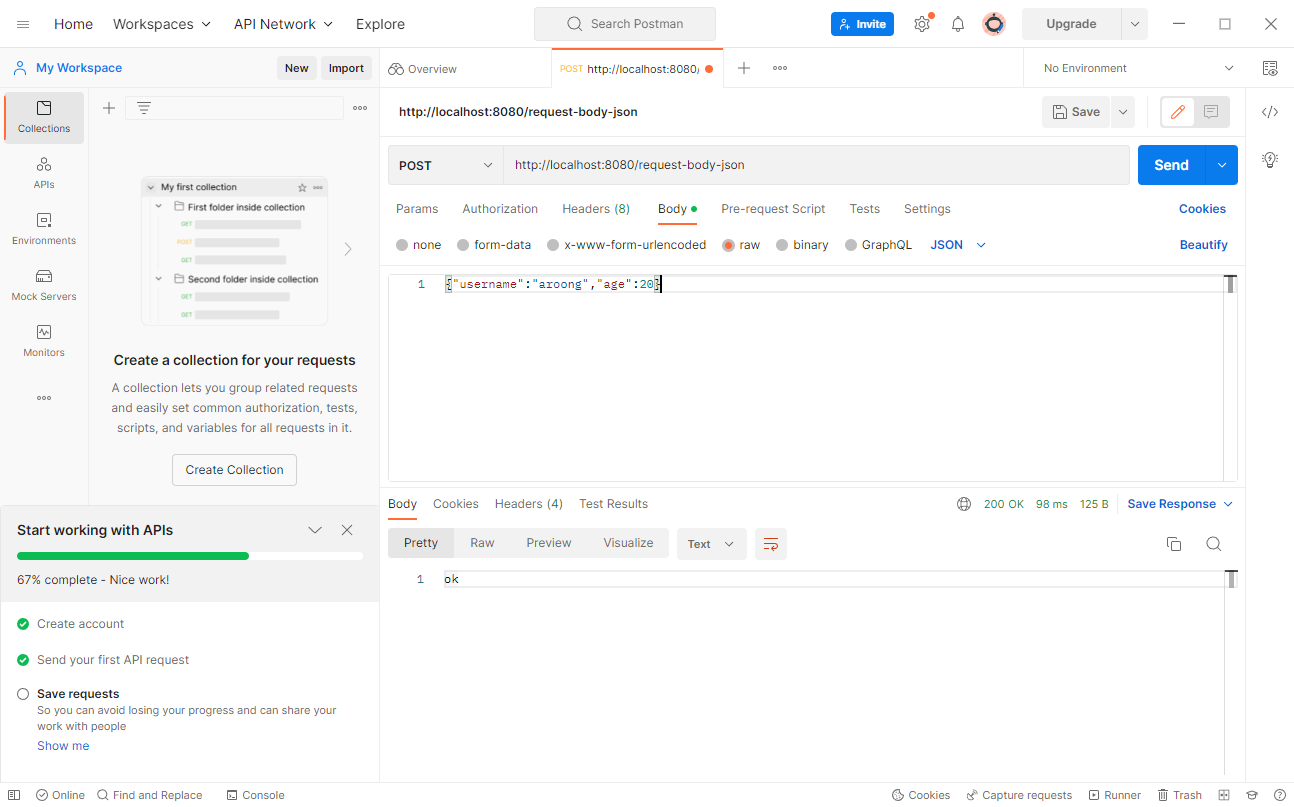Open the hamburger main menu

click(23, 24)
